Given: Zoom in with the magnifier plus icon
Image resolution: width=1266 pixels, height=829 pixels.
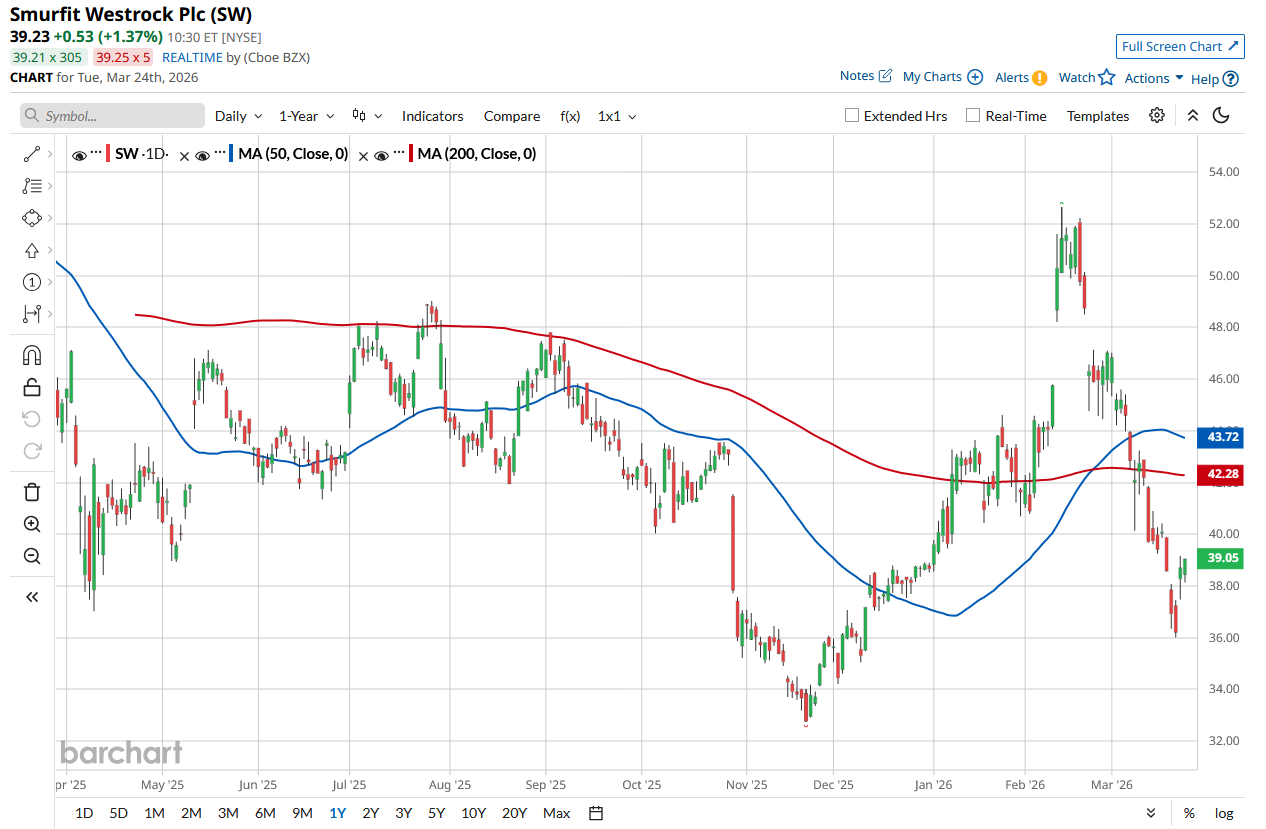Looking at the screenshot, I should 32,524.
